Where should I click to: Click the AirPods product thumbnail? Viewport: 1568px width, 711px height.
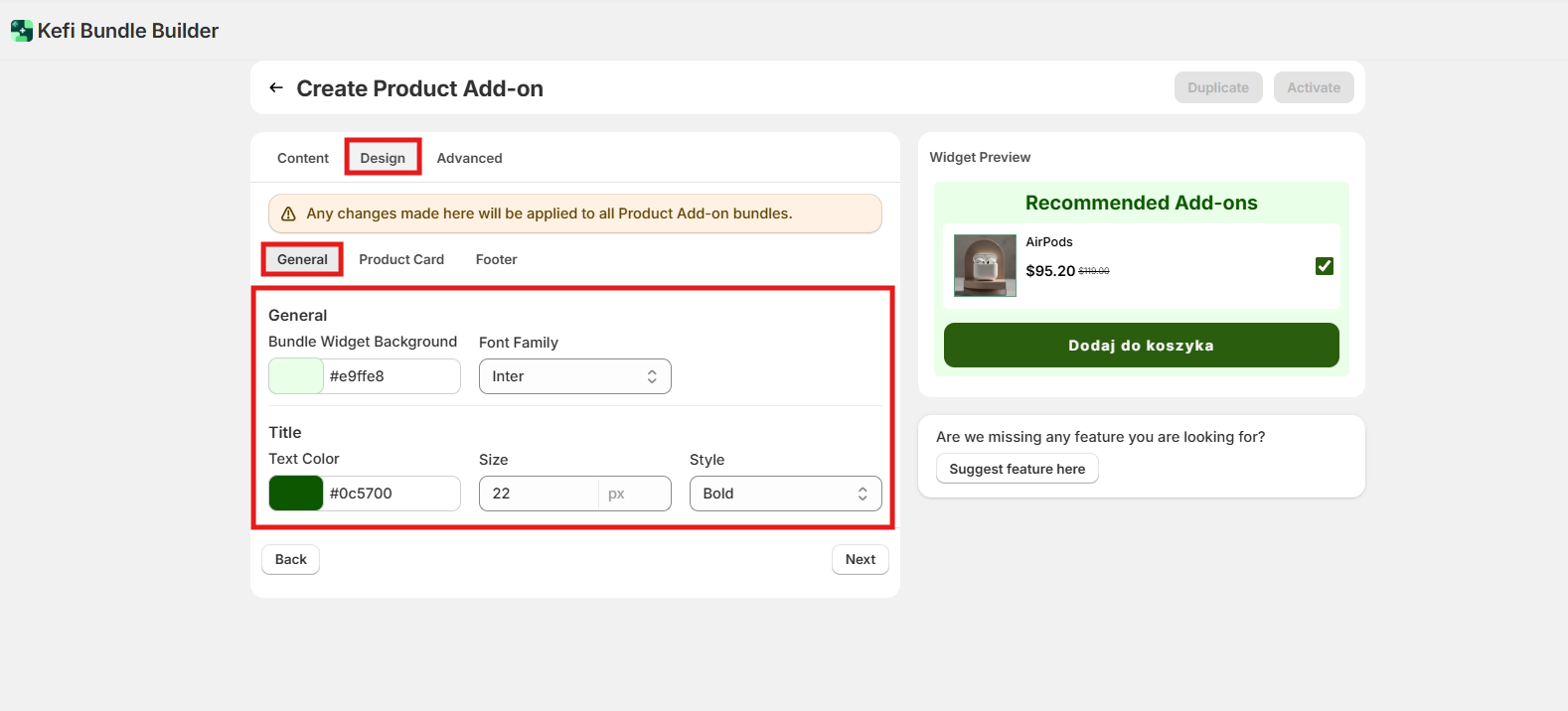(x=985, y=265)
